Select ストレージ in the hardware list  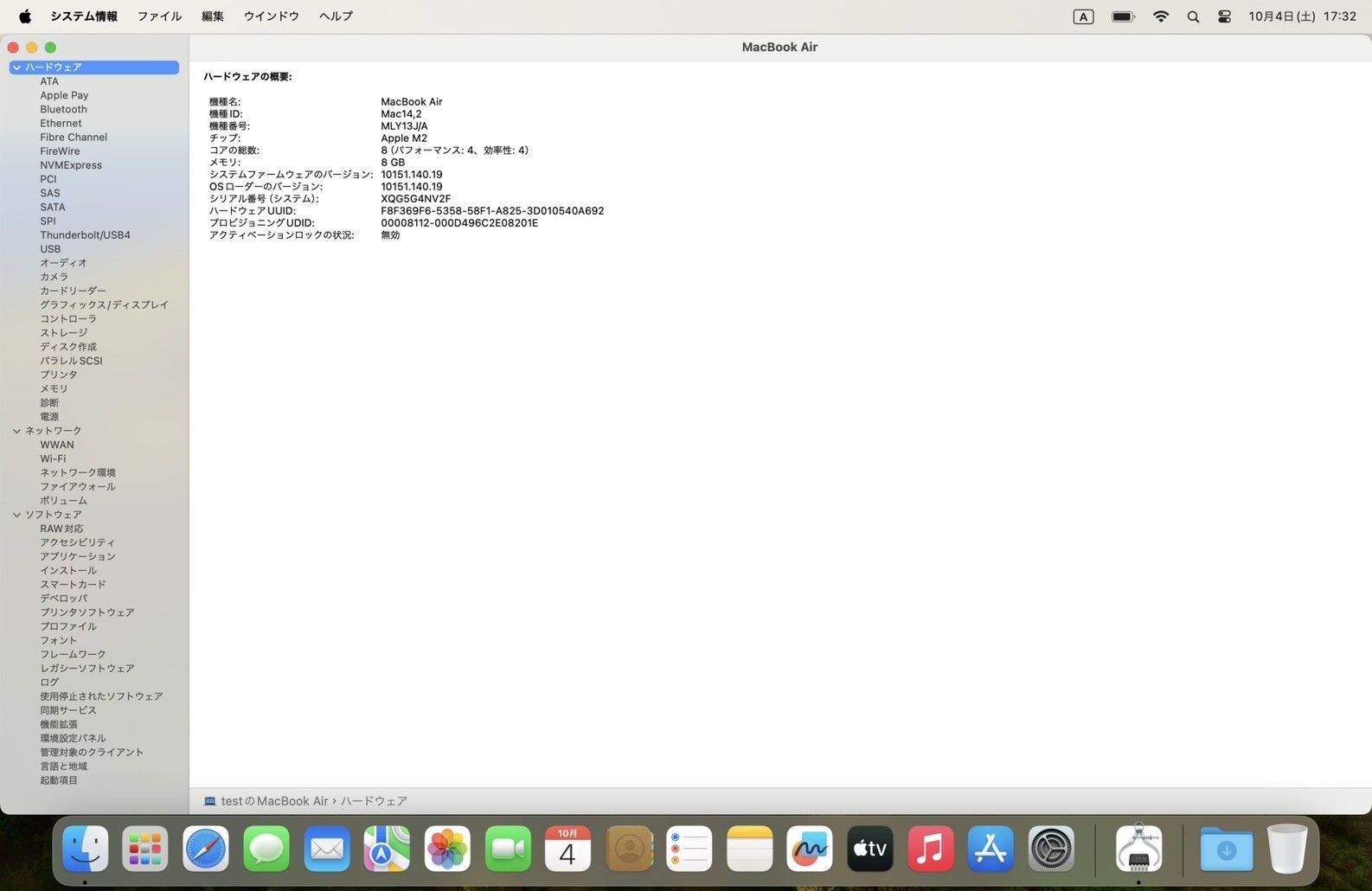point(63,333)
